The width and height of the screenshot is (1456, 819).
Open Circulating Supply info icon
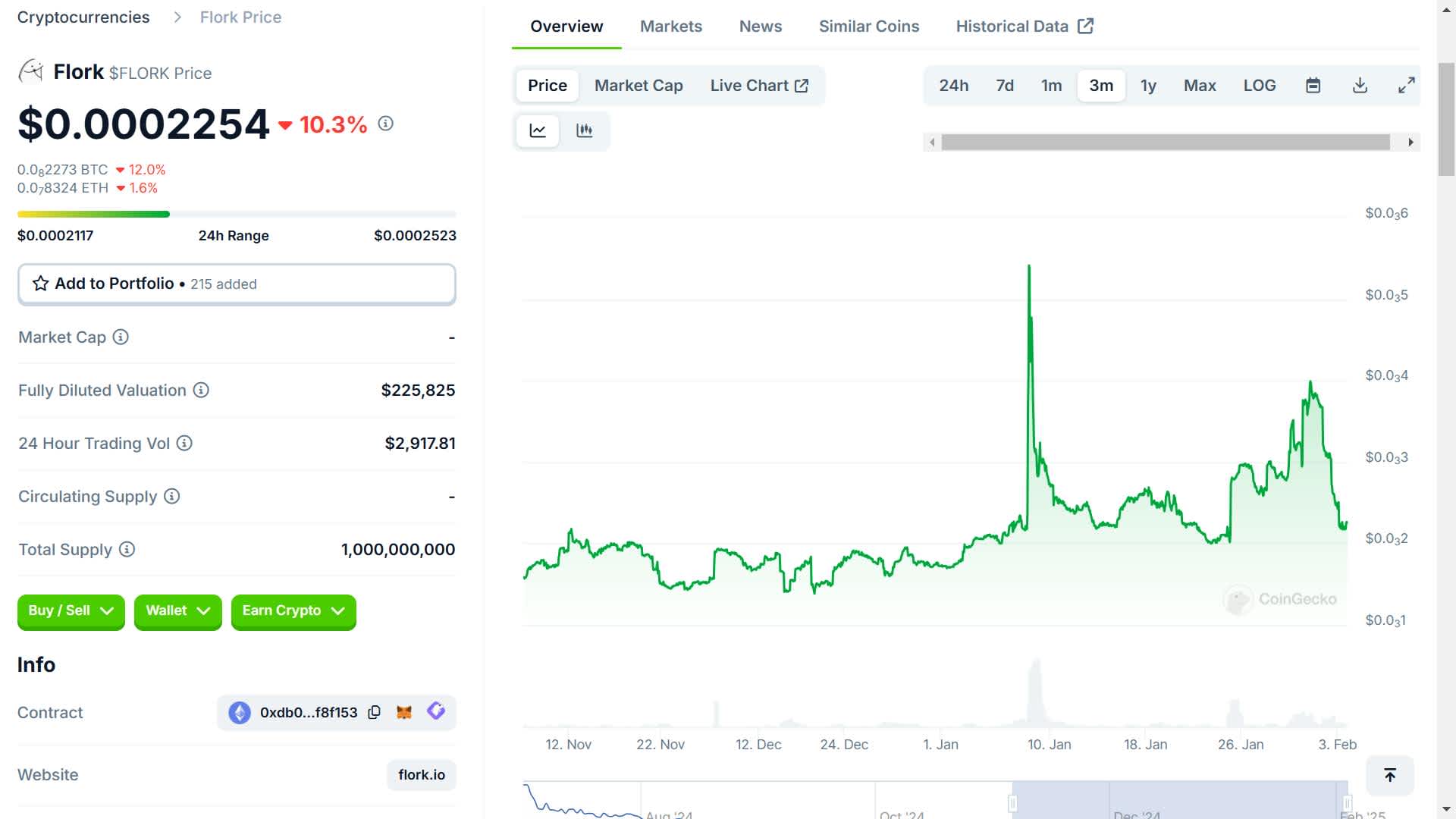point(172,496)
